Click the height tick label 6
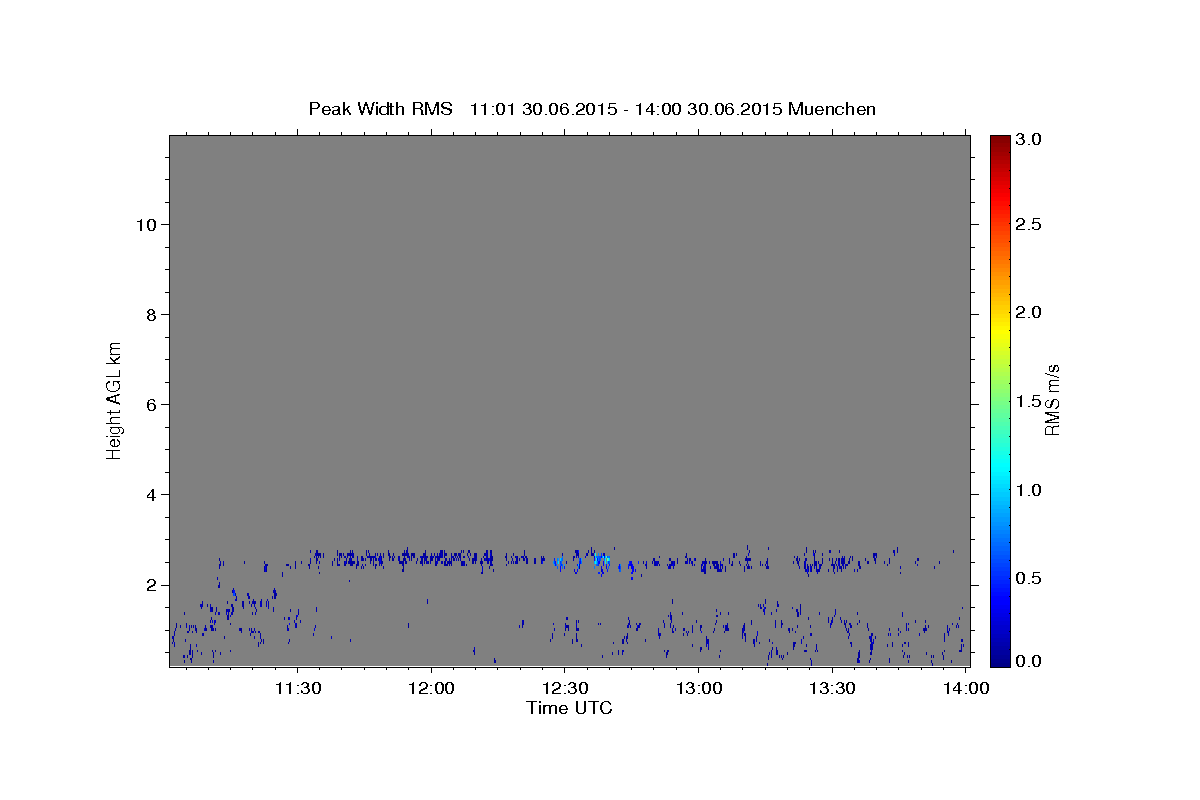The height and width of the screenshot is (800, 1200). coord(150,405)
